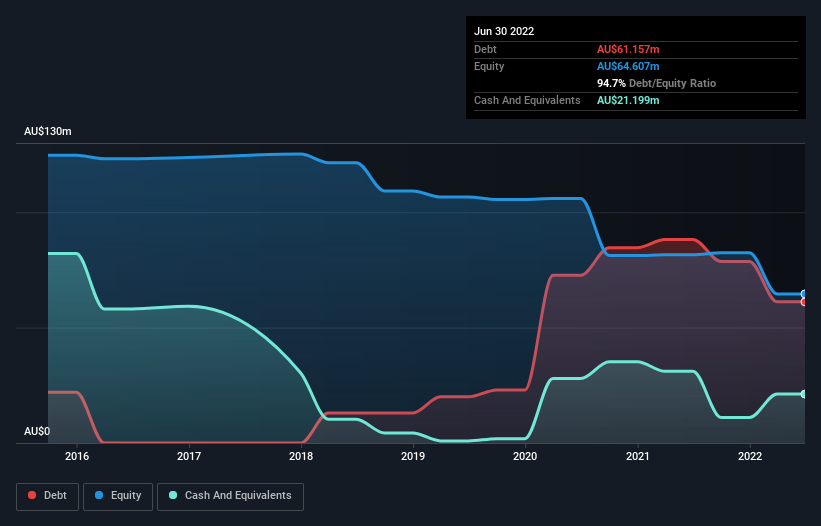Click the 2021 x-axis label
Viewport: 821px width, 526px height.
638,456
